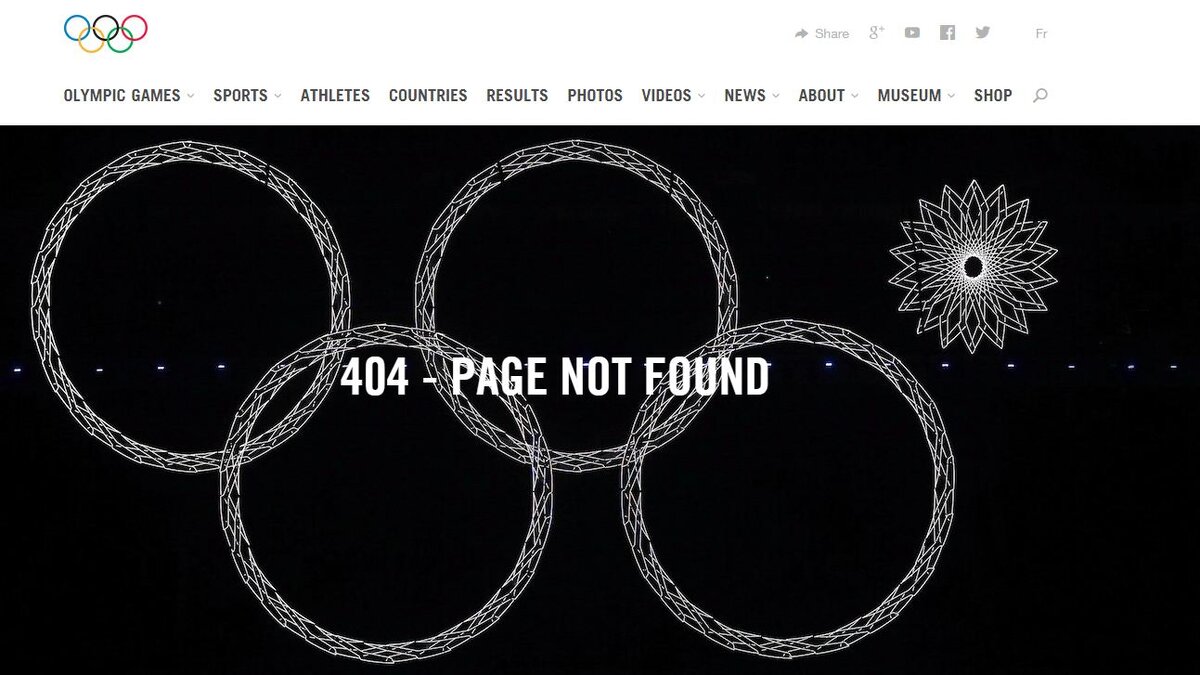Viewport: 1200px width, 675px height.
Task: Expand the Sports dropdown menu
Action: coord(247,96)
